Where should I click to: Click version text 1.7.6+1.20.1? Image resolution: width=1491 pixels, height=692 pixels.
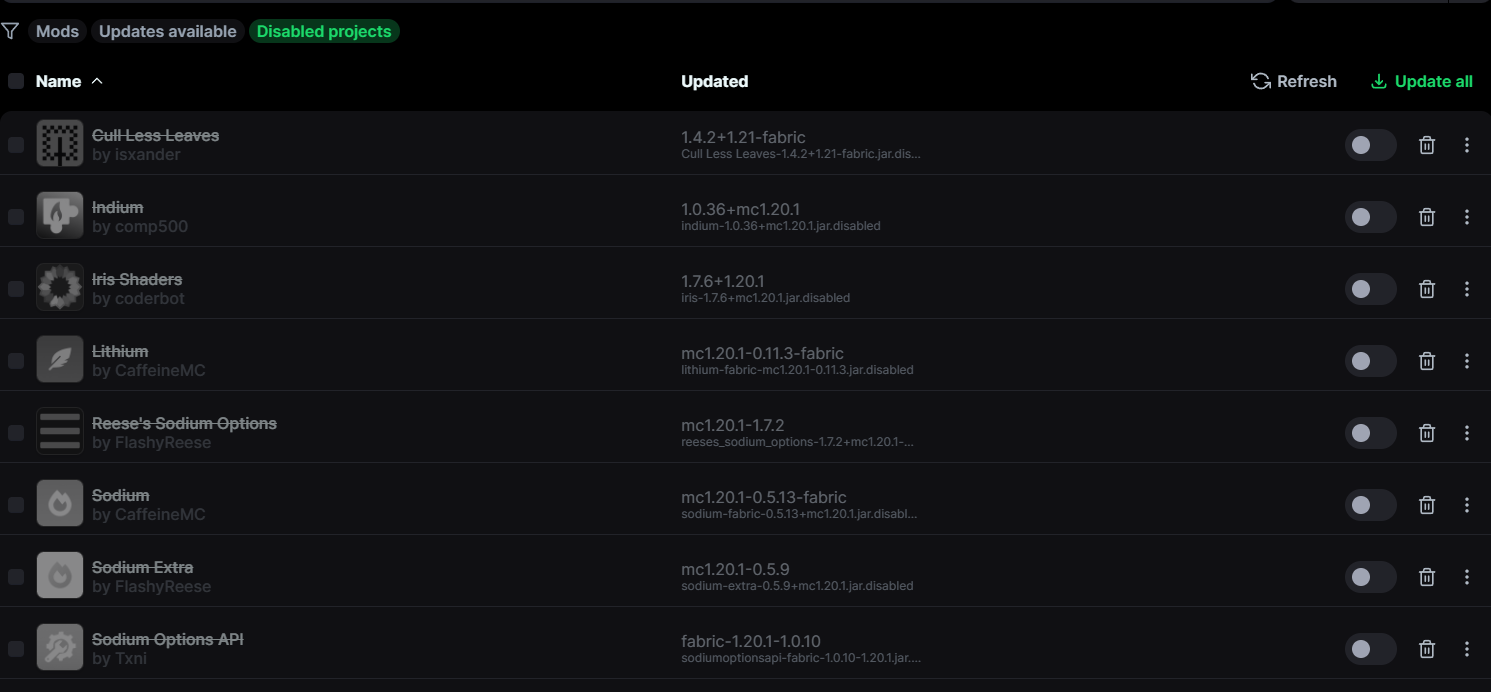[x=723, y=281]
